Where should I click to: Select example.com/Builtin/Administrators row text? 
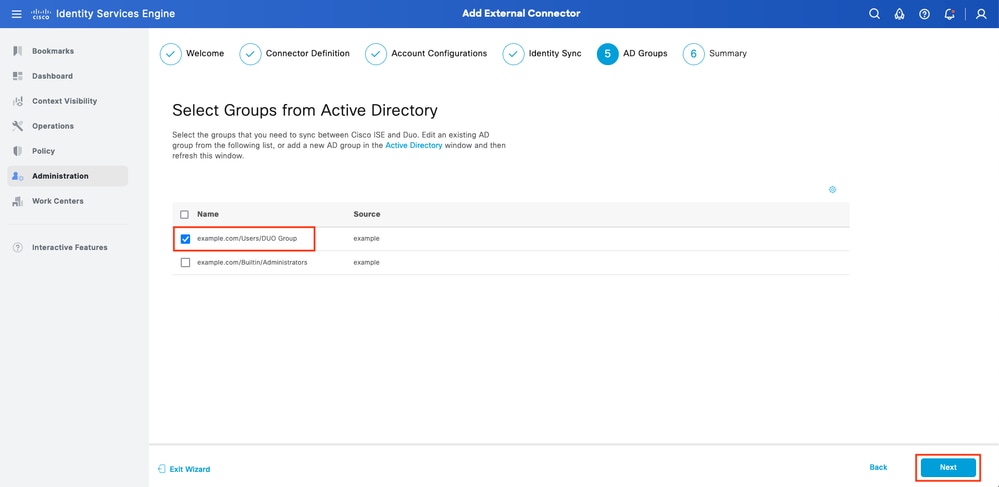252,262
